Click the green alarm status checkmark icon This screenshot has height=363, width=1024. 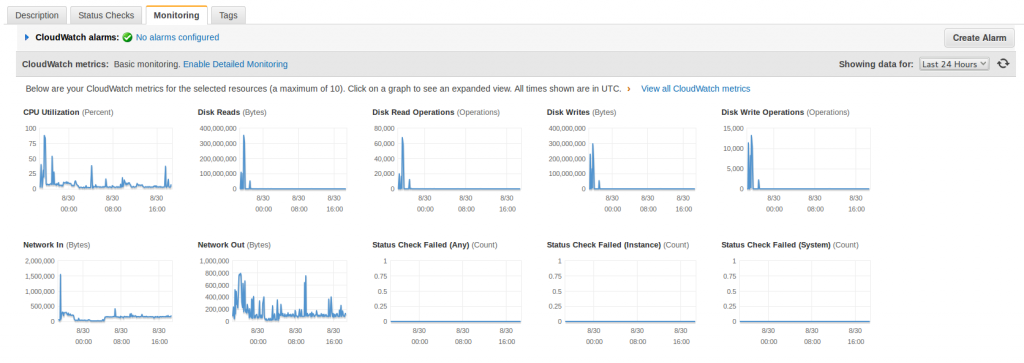point(127,38)
